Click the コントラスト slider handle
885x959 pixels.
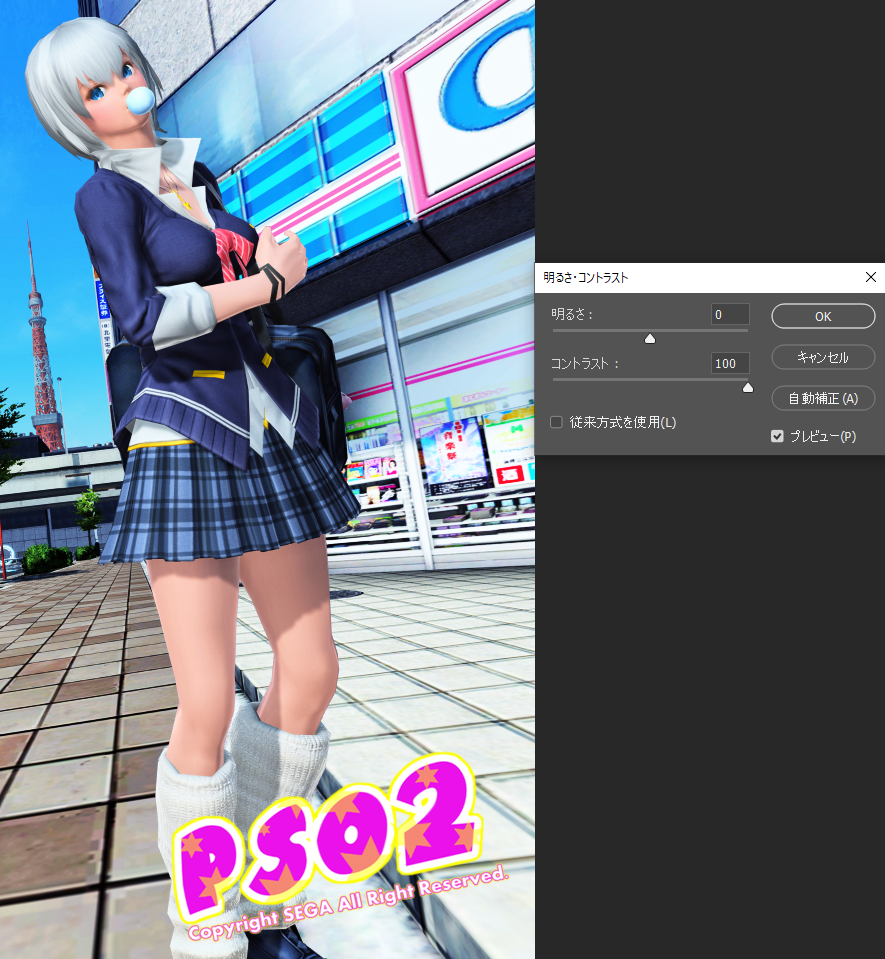pos(747,387)
